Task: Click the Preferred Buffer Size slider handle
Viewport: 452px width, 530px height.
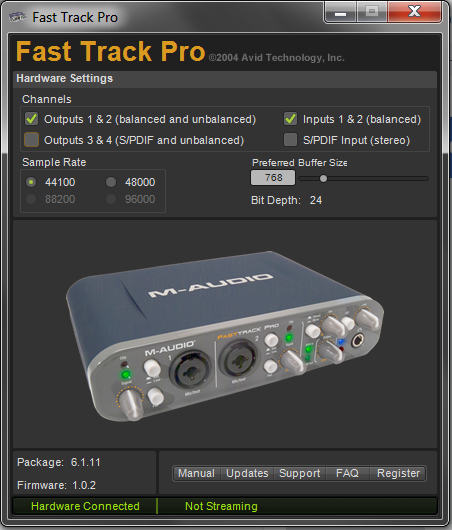Action: 323,178
